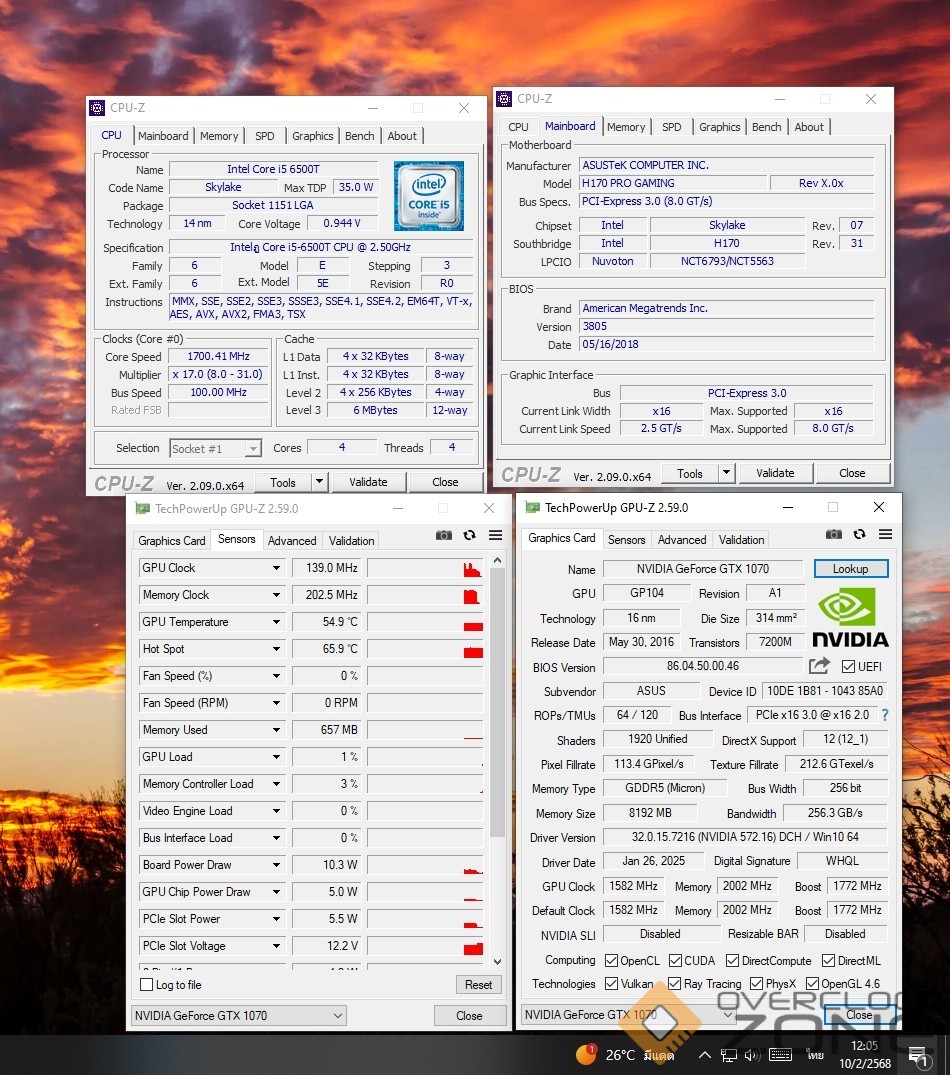Open Advanced tab in GPU-Z Sensors window
Image resolution: width=950 pixels, height=1075 pixels.
(292, 540)
